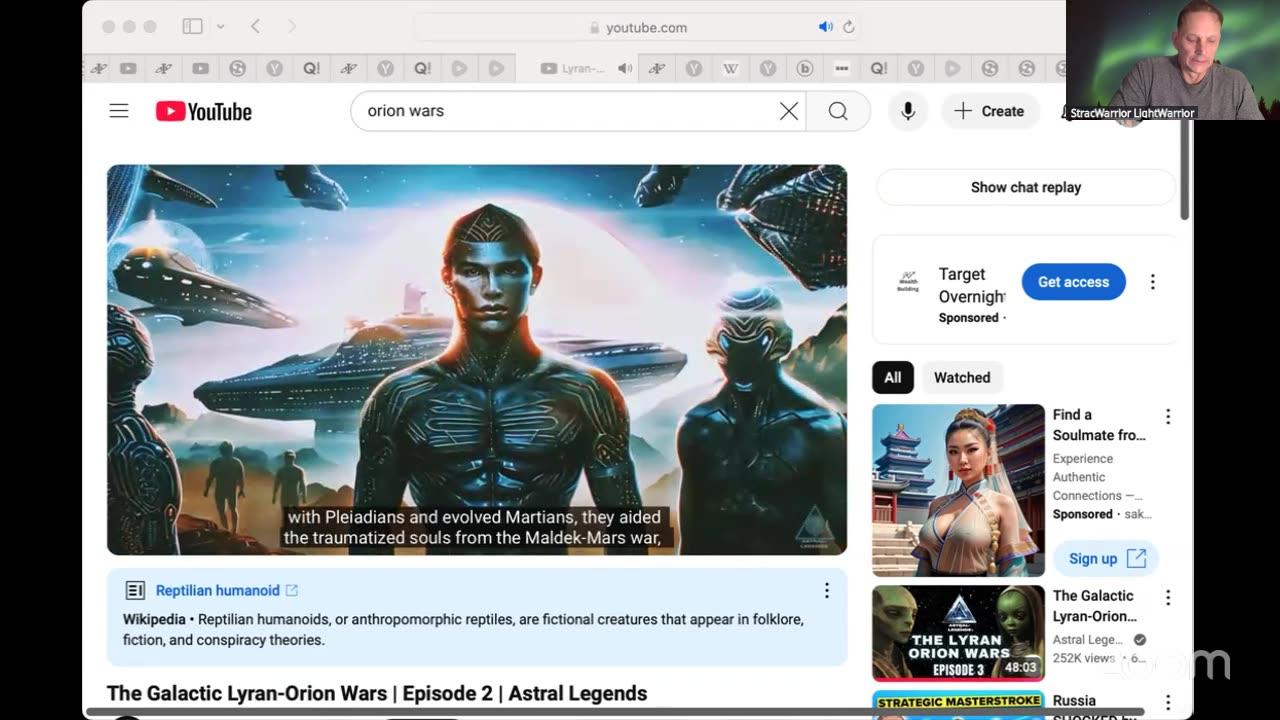The width and height of the screenshot is (1280, 720).
Task: Select the Watched filter chip
Action: (962, 377)
